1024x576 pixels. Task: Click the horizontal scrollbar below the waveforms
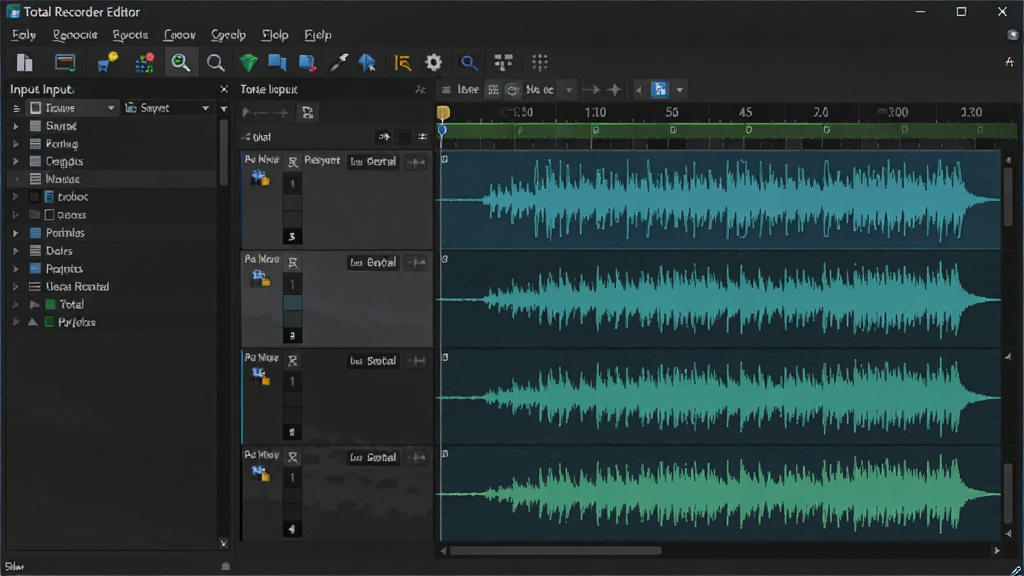[x=556, y=551]
